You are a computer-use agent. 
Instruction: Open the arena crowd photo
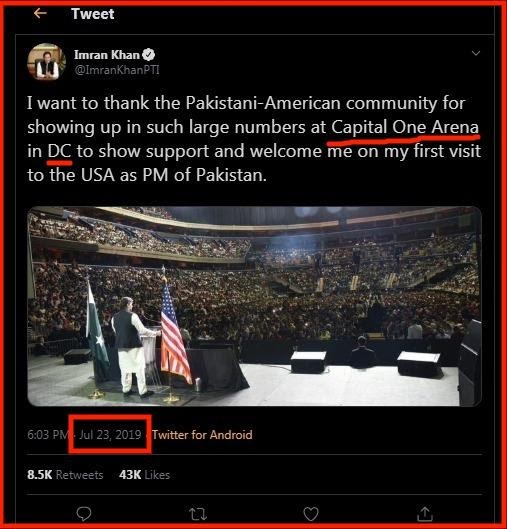click(x=254, y=306)
